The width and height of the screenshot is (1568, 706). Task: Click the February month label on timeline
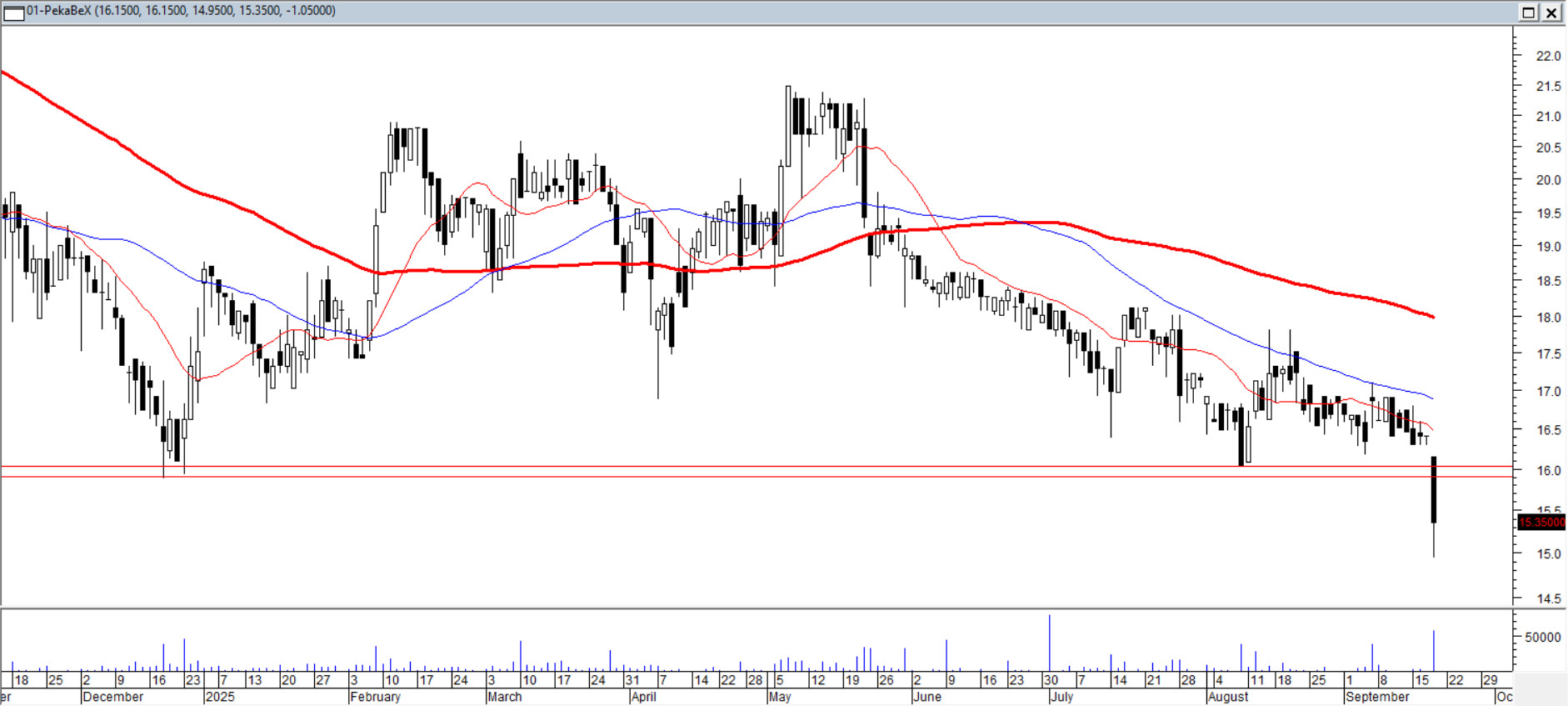coord(375,697)
